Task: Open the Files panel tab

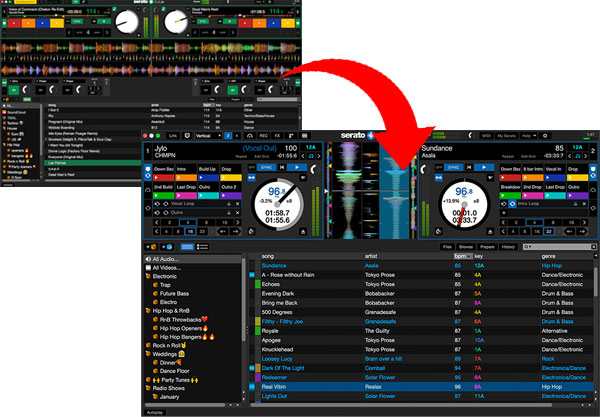Action: pyautogui.click(x=447, y=247)
